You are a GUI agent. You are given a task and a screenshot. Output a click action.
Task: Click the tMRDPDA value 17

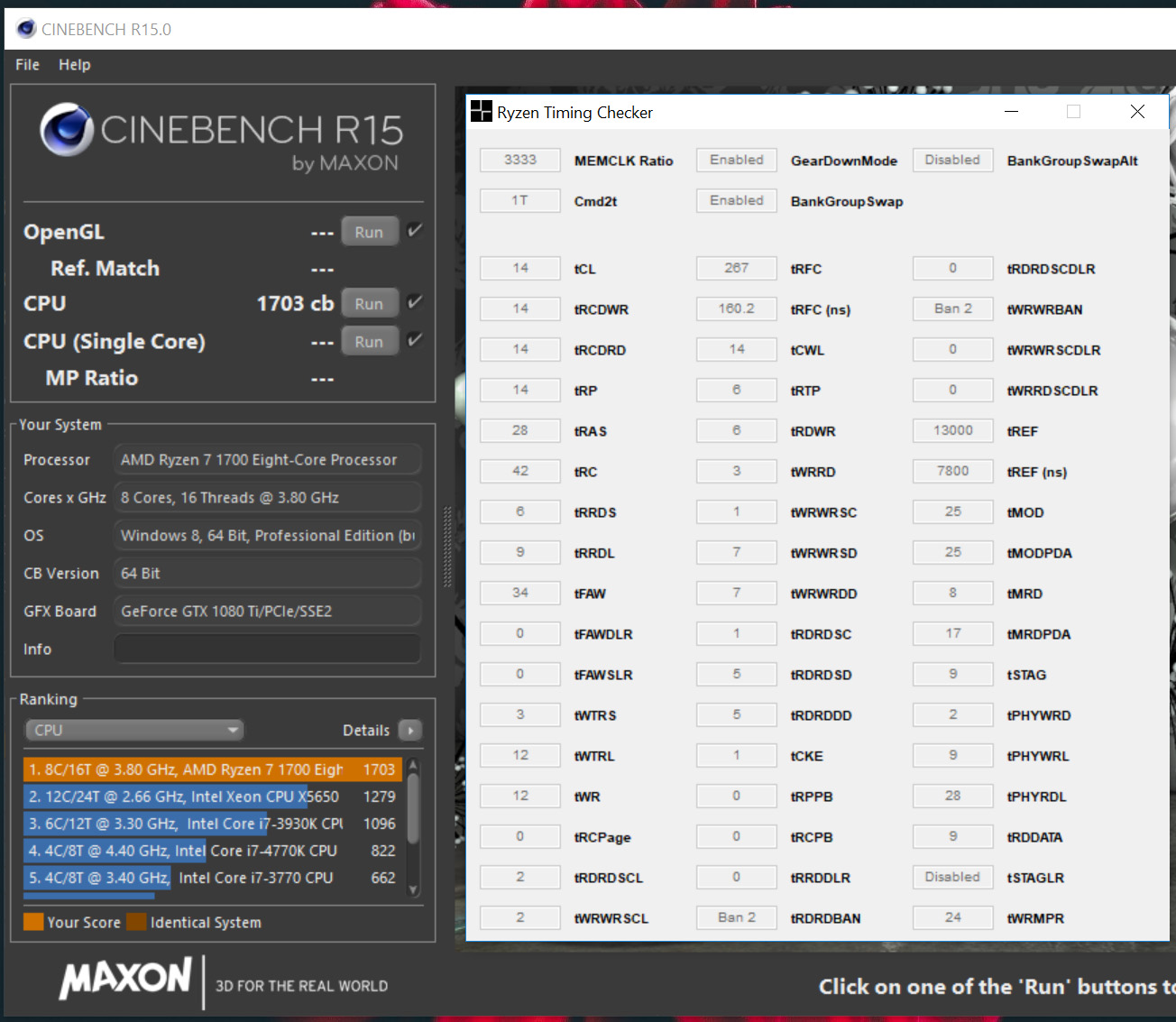click(953, 633)
